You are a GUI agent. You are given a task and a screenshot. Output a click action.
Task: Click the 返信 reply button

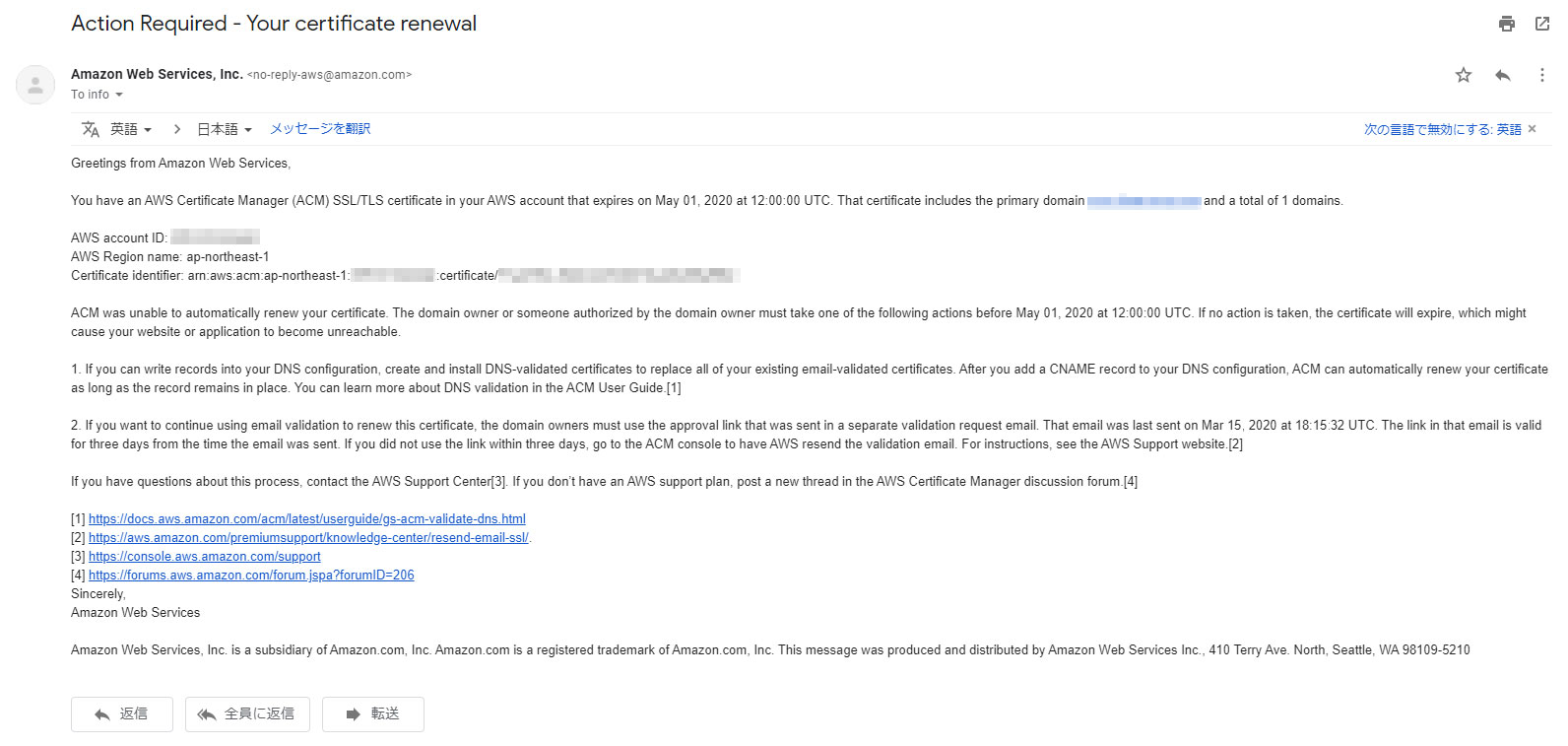click(x=122, y=714)
